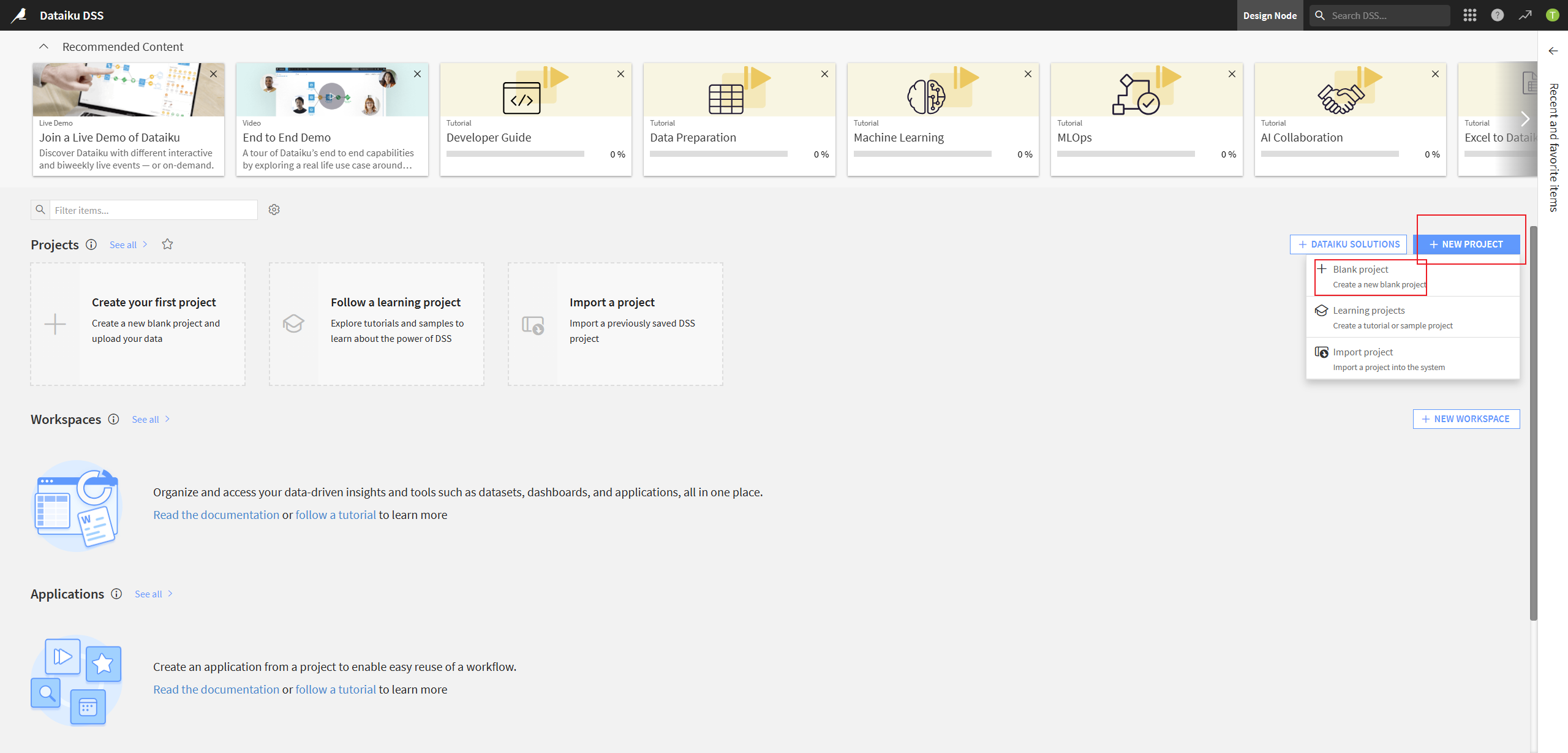The height and width of the screenshot is (753, 1568).
Task: Open the MLOps tutorial title
Action: (1074, 138)
